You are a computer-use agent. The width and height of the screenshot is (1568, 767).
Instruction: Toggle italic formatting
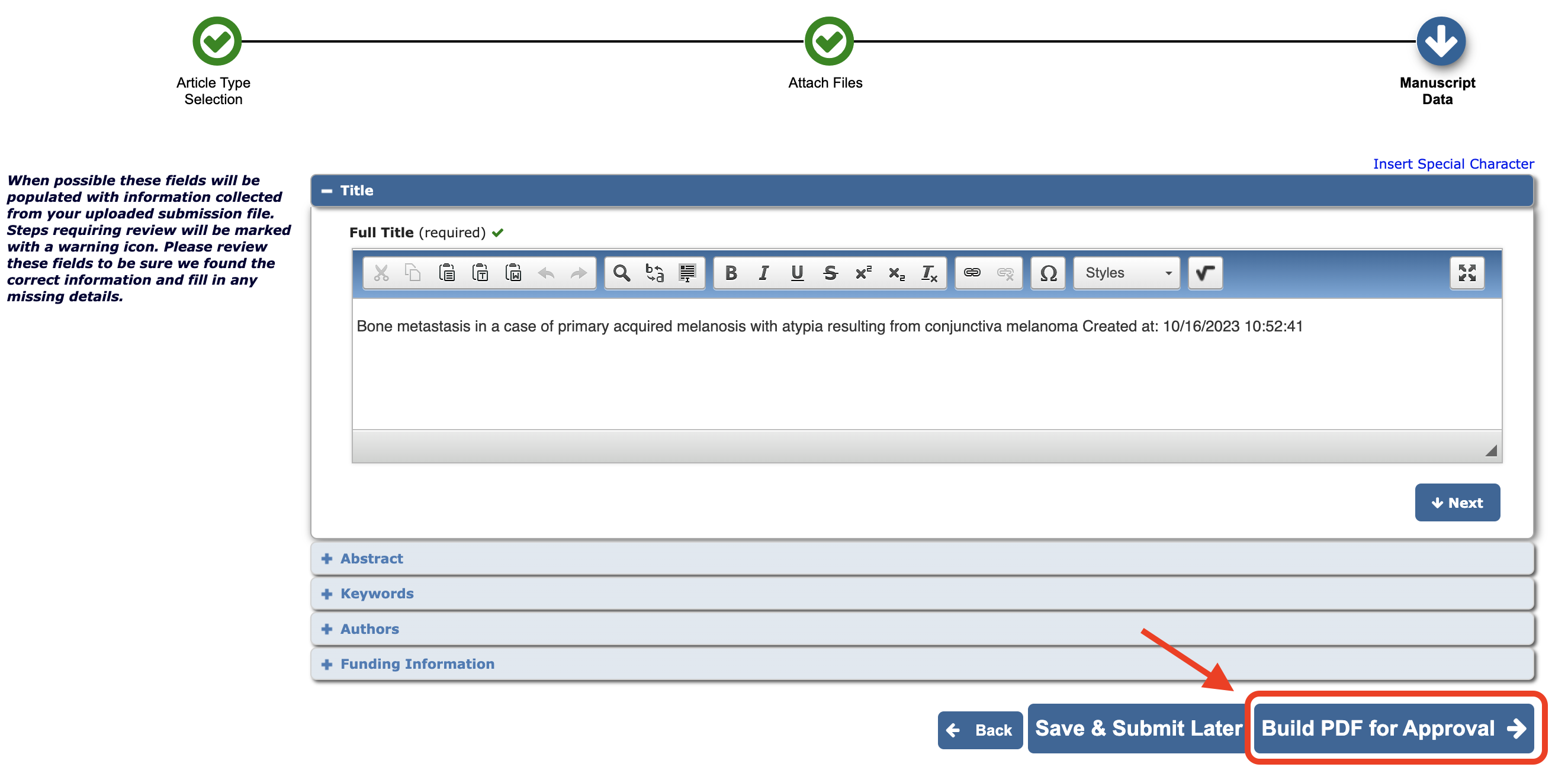(x=764, y=273)
